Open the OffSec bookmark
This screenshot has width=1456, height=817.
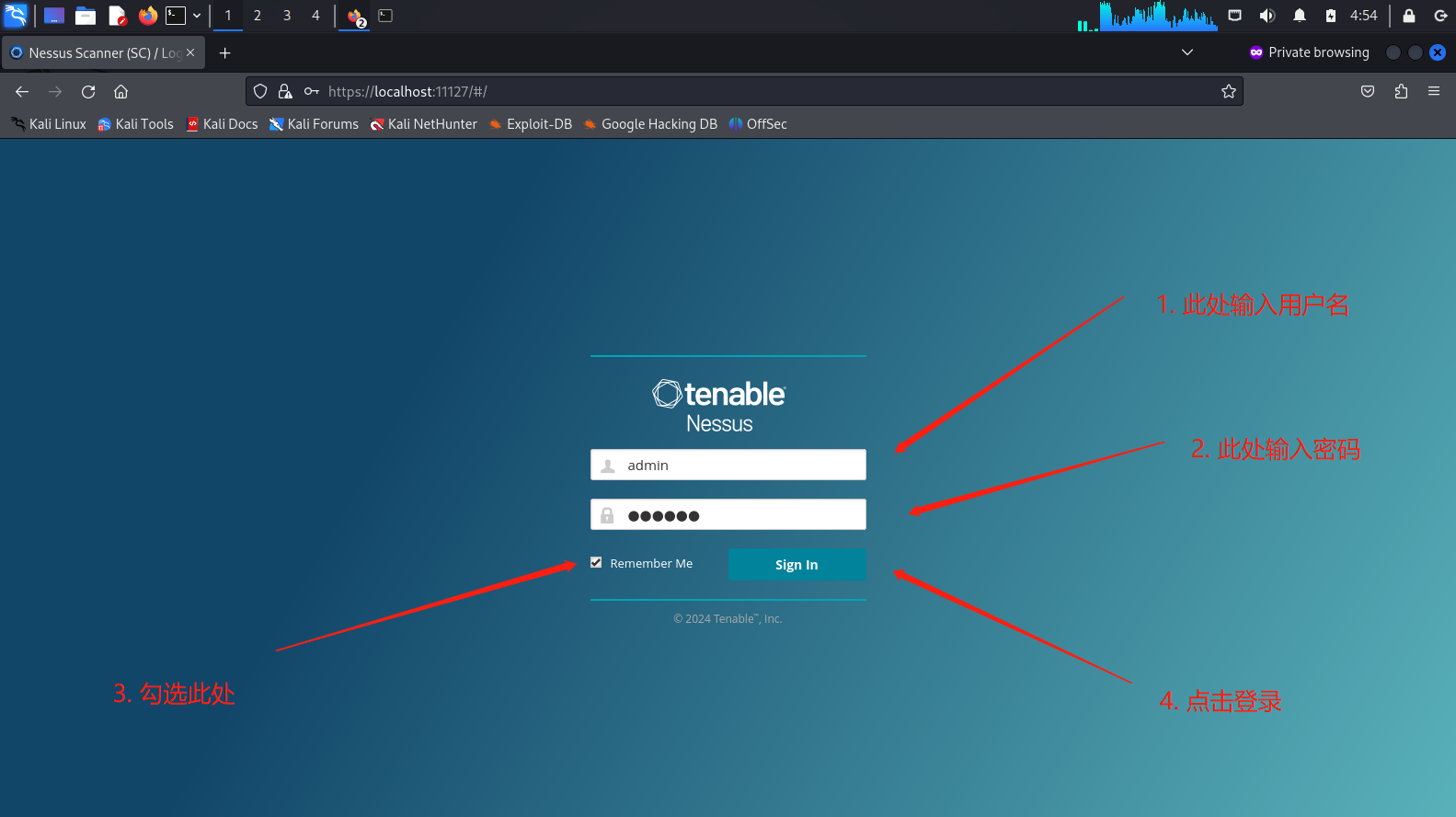[x=758, y=124]
